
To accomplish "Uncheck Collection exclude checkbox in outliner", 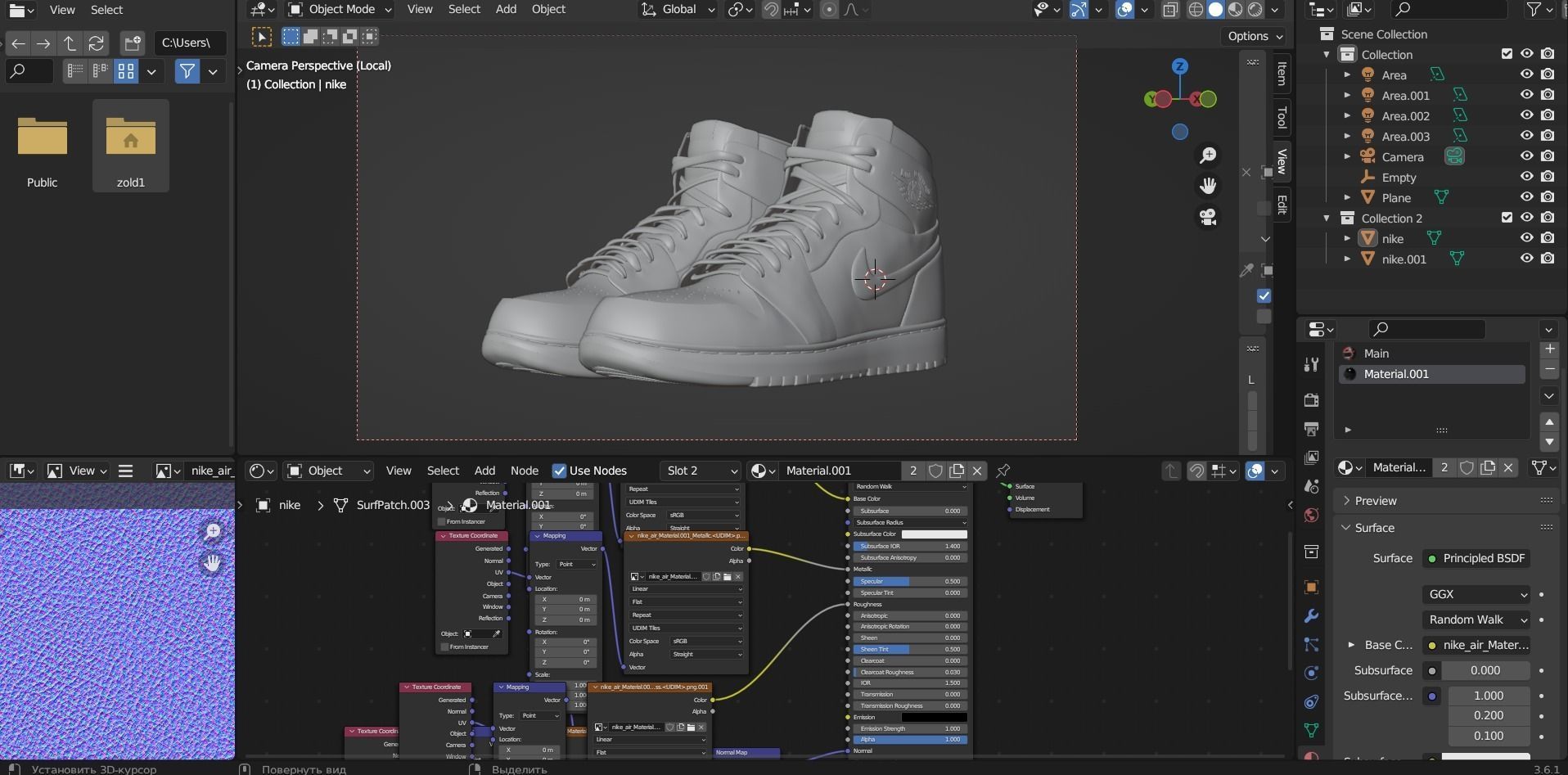I will (1507, 54).
